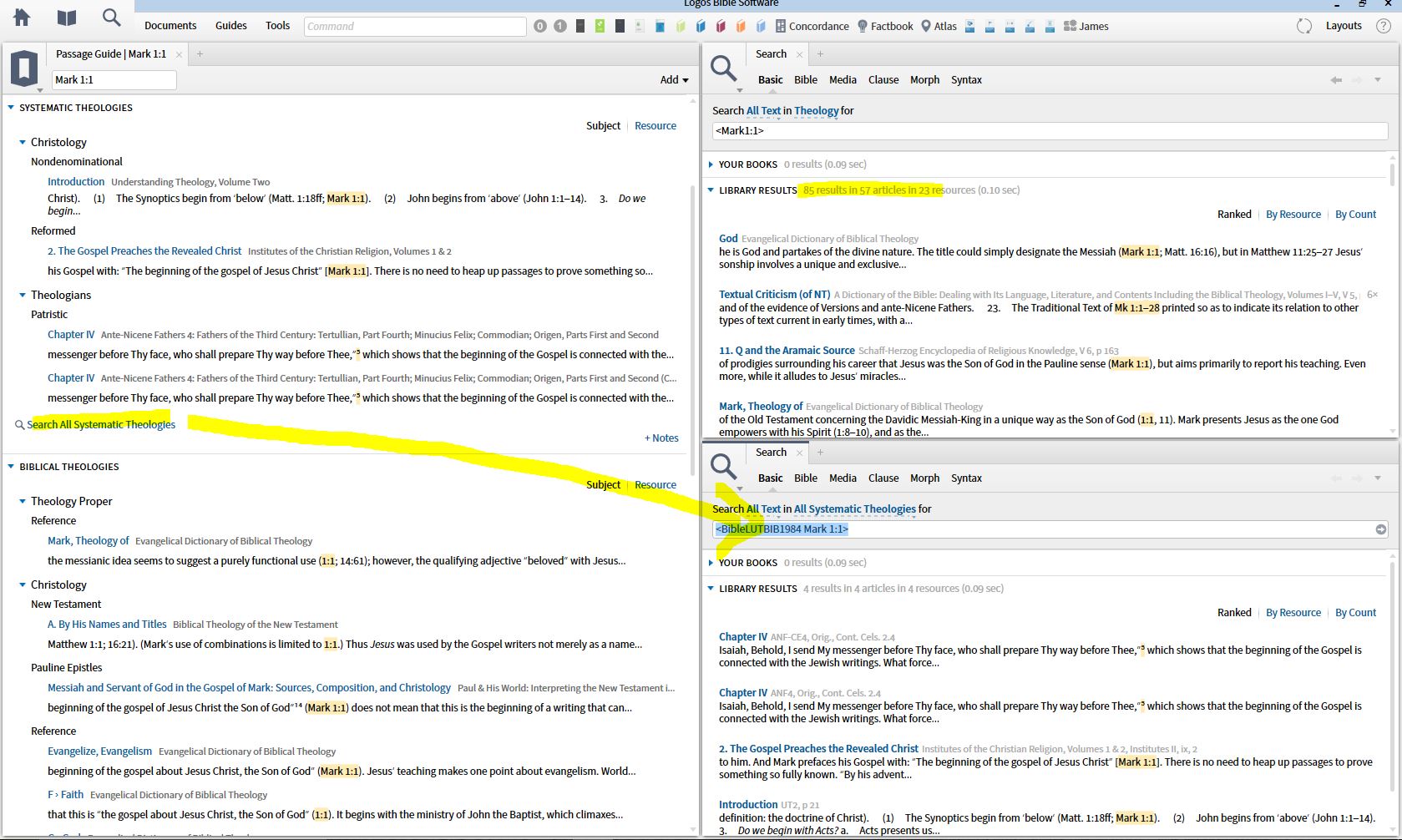Select Subject view under Biblical Theologies

[603, 485]
